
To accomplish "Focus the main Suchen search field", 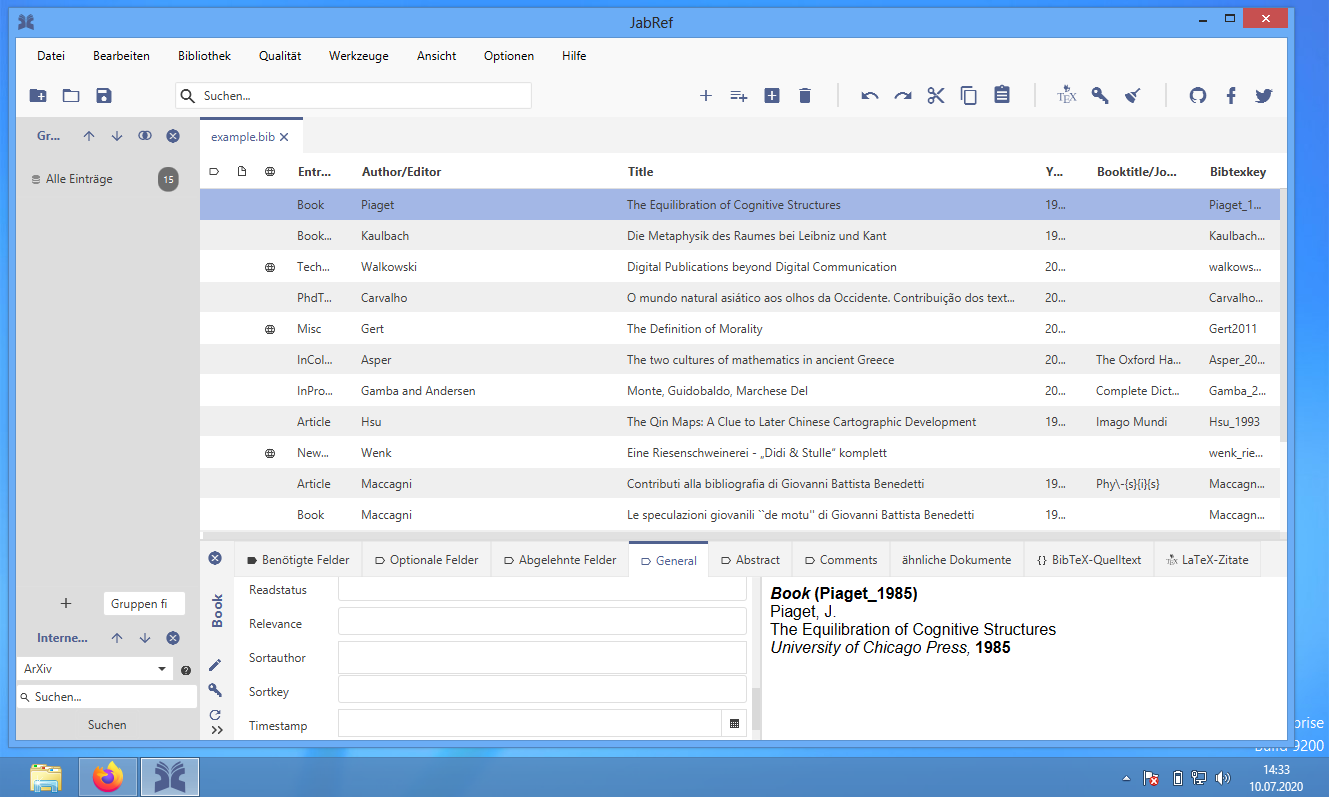I will pos(353,96).
